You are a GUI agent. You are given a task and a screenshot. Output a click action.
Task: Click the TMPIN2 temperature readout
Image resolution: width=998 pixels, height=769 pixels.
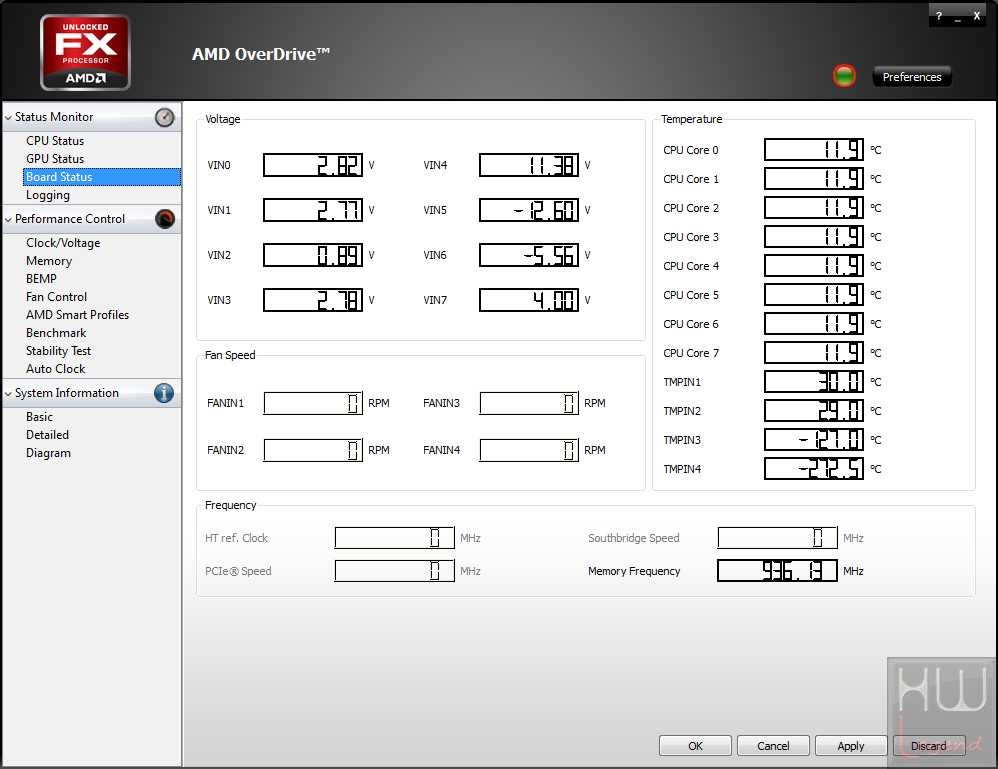814,411
